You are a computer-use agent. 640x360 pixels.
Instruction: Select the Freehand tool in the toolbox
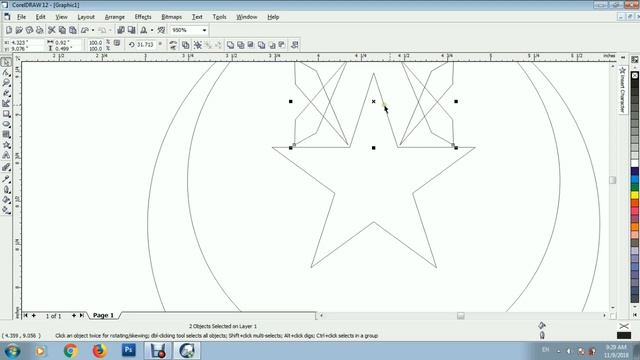click(6, 93)
